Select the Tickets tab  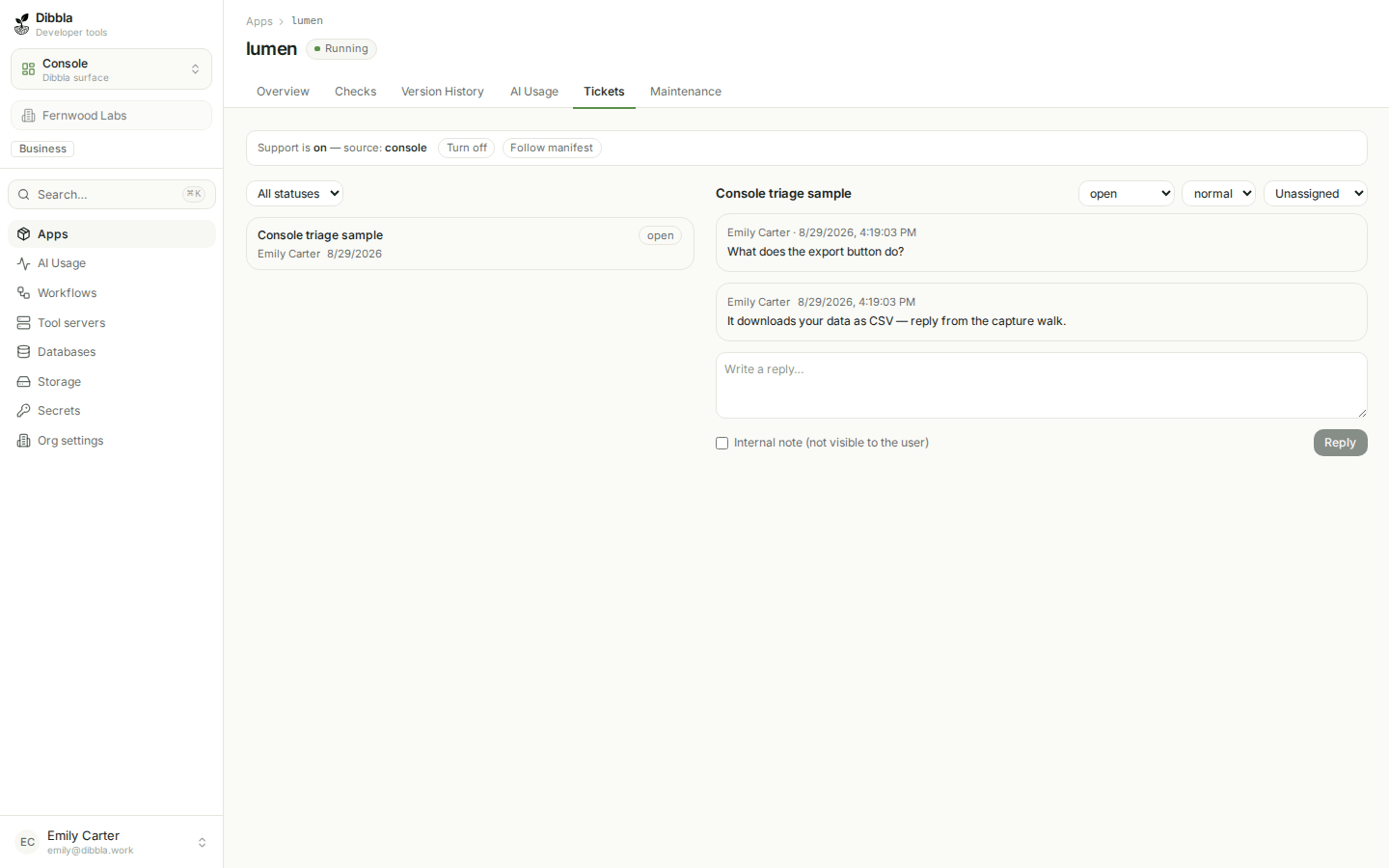(x=604, y=92)
